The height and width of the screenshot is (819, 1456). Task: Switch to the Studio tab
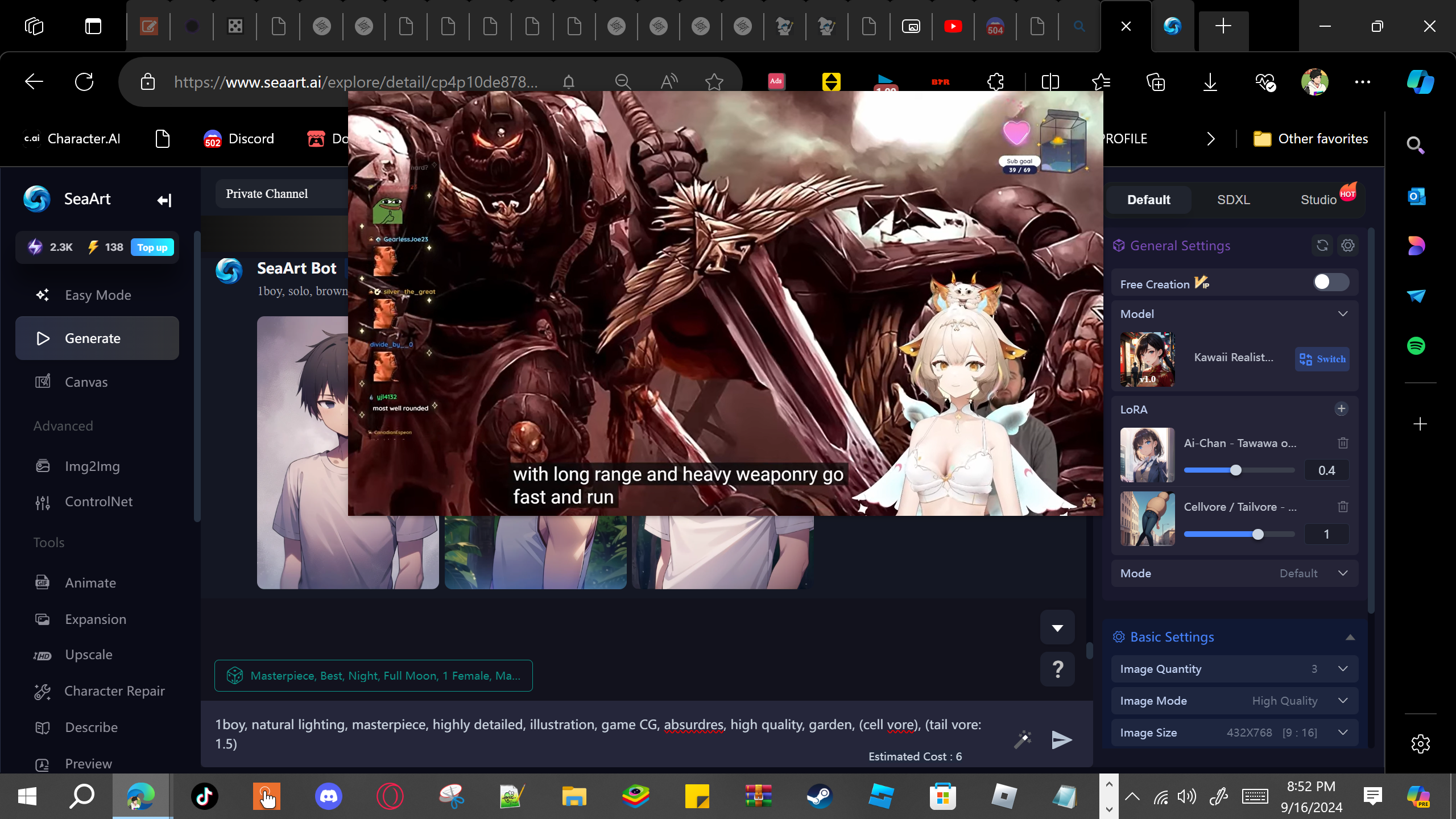[x=1318, y=200]
